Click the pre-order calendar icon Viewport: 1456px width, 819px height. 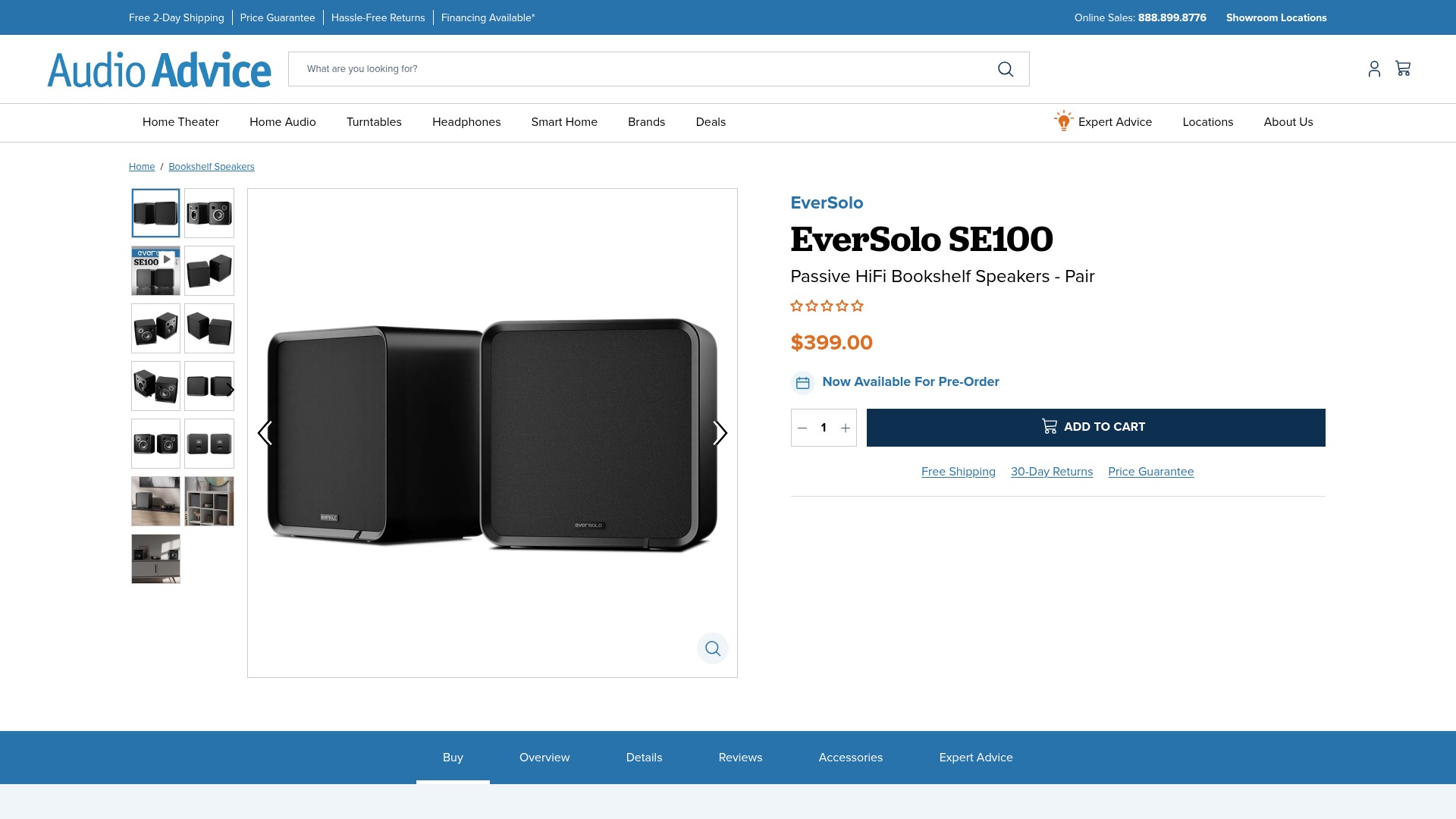(803, 383)
